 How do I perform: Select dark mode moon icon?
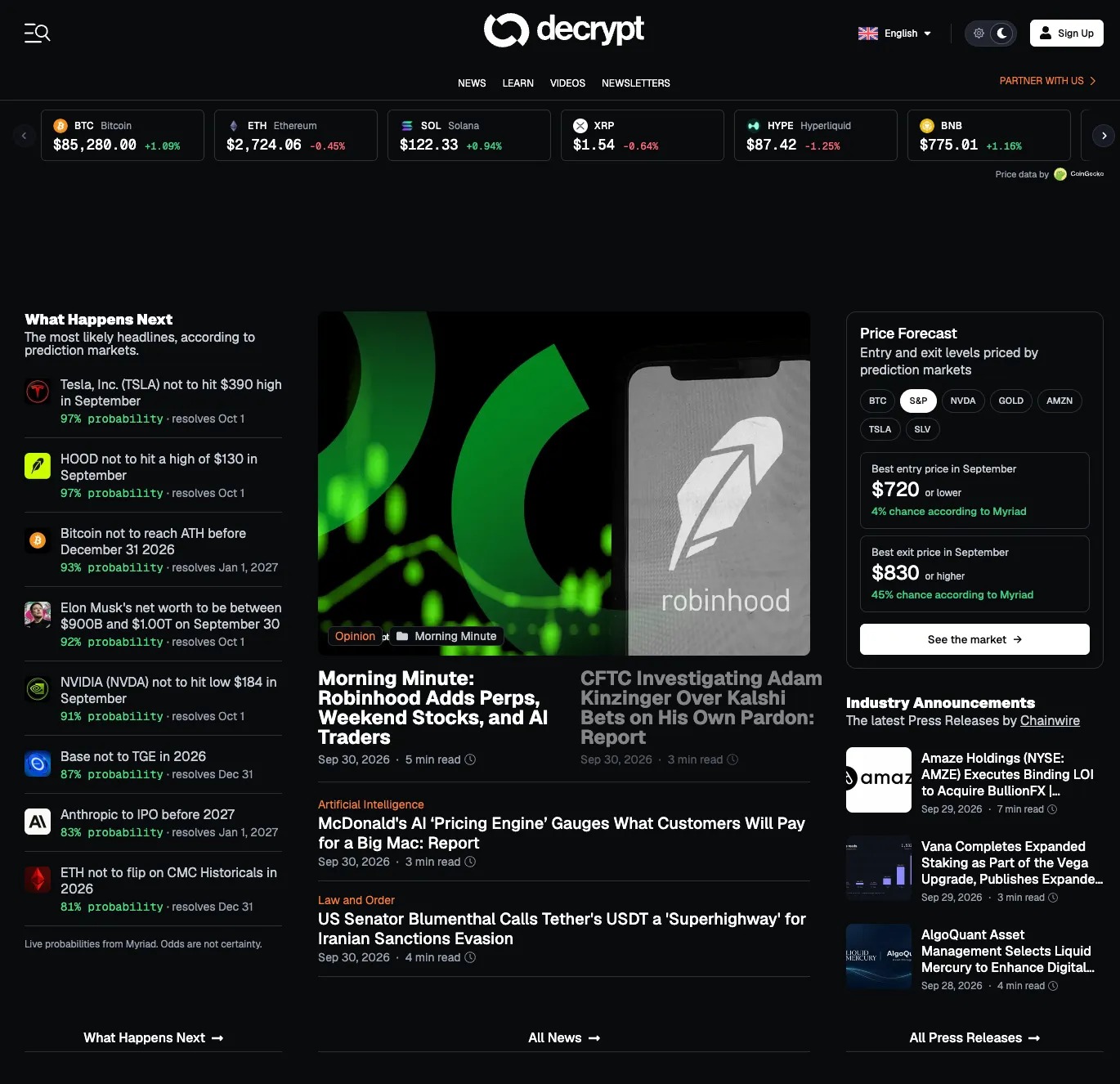(1002, 34)
